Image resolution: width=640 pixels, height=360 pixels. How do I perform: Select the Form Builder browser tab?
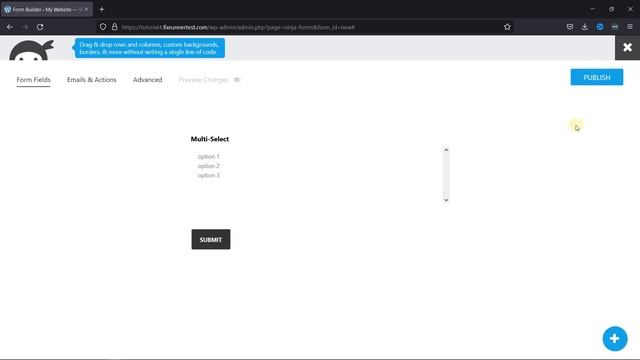tap(47, 9)
